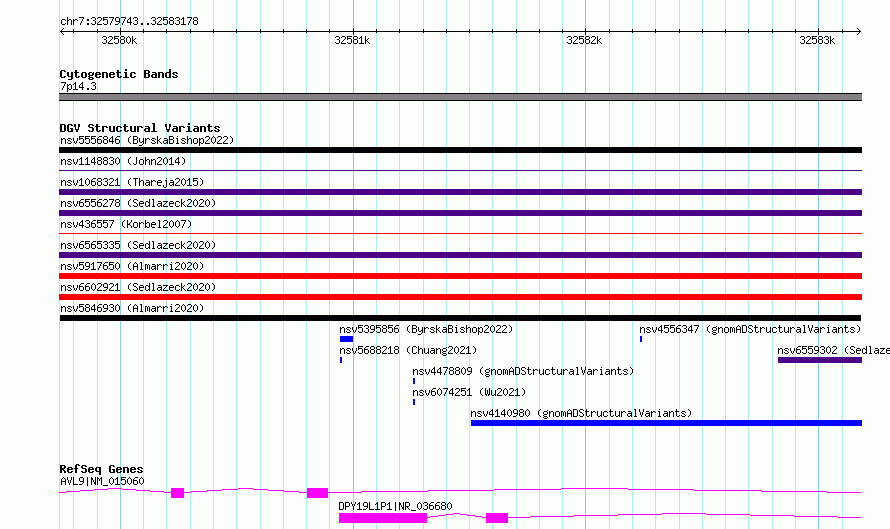890x529 pixels.
Task: Click the nsv6602921 (Sedlazeck2020) label
Action: click(138, 287)
